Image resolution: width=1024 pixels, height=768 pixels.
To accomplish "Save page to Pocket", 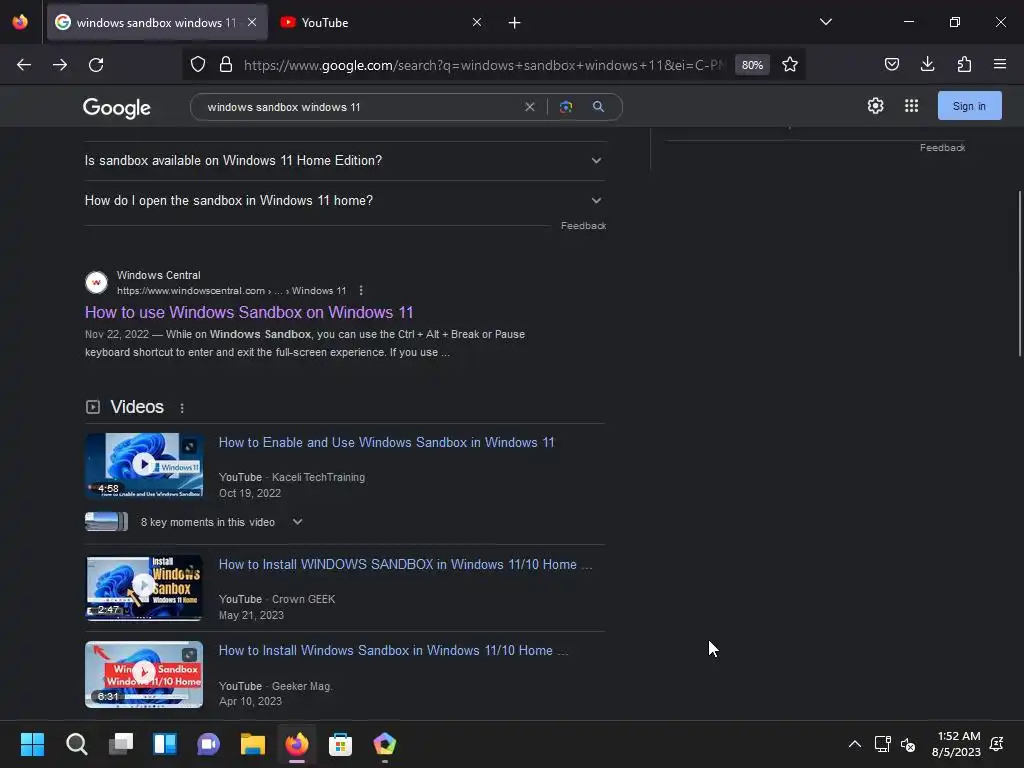I will click(892, 64).
